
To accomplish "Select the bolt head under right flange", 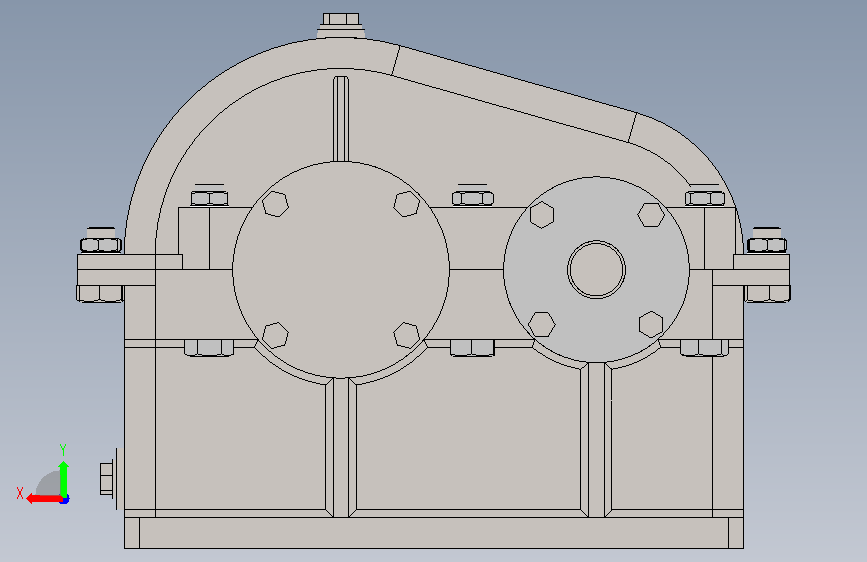I will (768, 294).
